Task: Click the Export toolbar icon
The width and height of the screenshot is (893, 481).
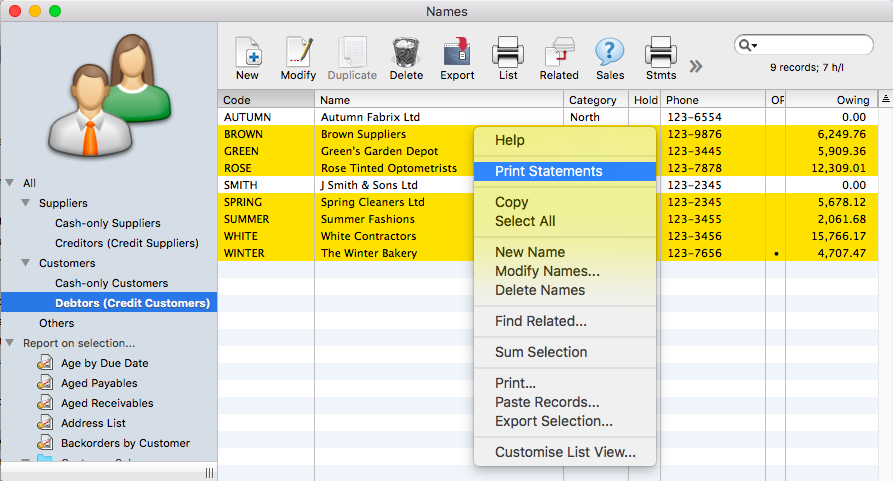Action: tap(457, 52)
